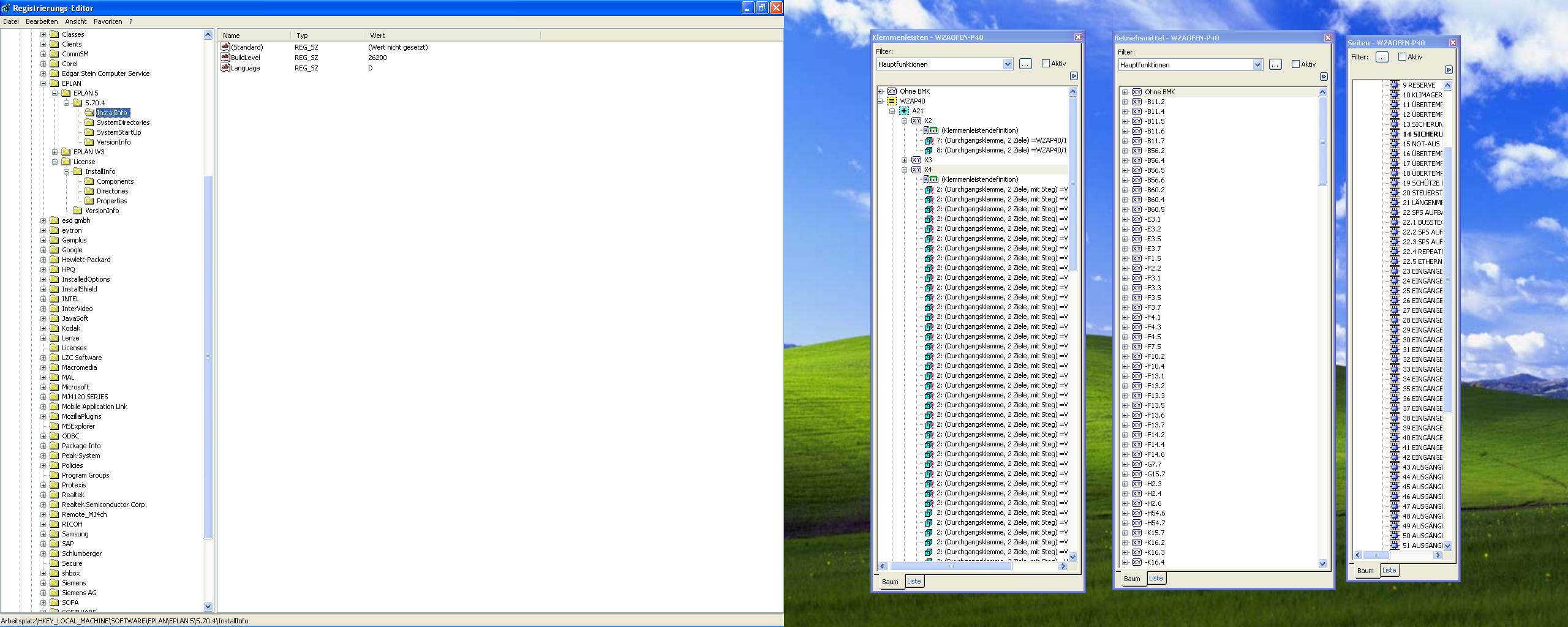
Task: Select the -H54.6 device entry
Action: [x=1155, y=513]
